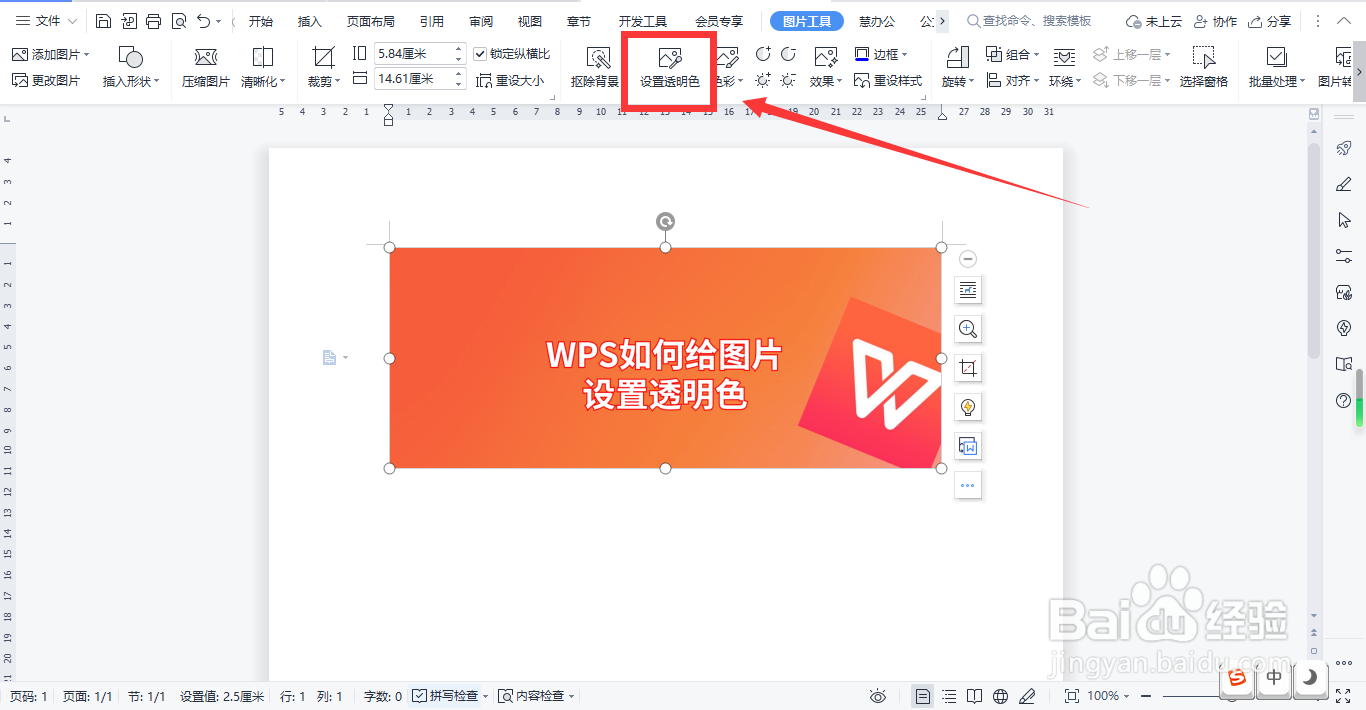
Task: Toggle the 锁定纵横比 checkbox
Action: 480,54
